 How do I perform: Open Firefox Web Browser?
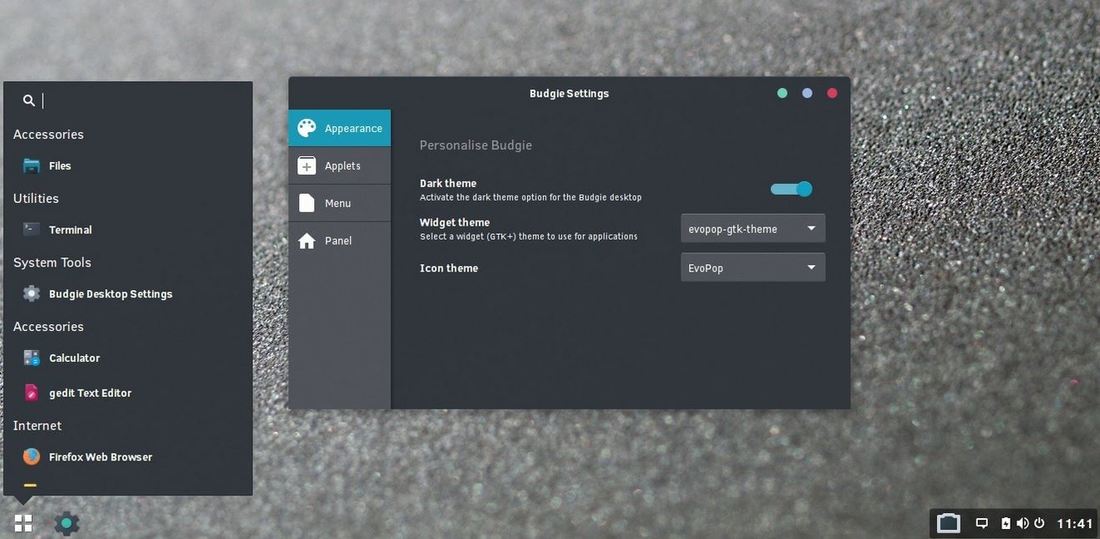[x=128, y=457]
